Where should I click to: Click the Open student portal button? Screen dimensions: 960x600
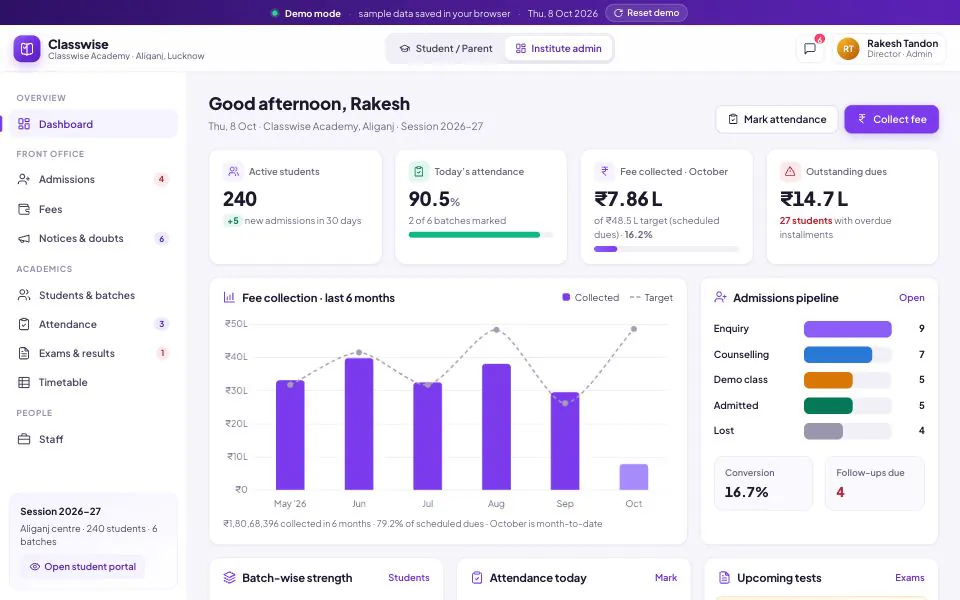83,567
